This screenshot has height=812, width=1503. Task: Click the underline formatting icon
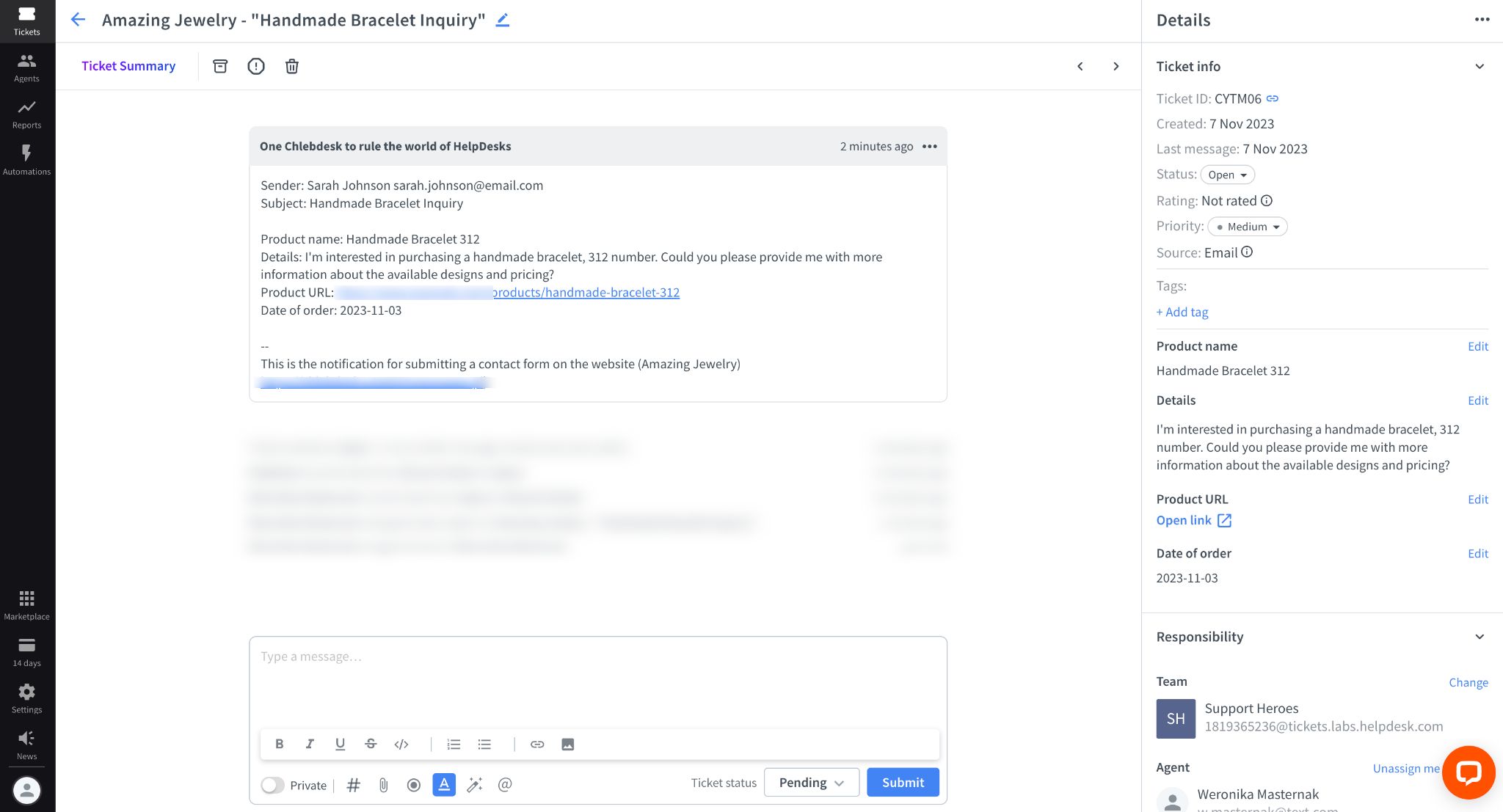pyautogui.click(x=339, y=745)
